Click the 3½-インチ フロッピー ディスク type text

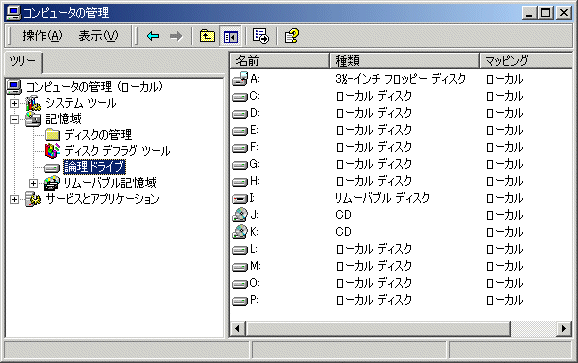(401, 79)
